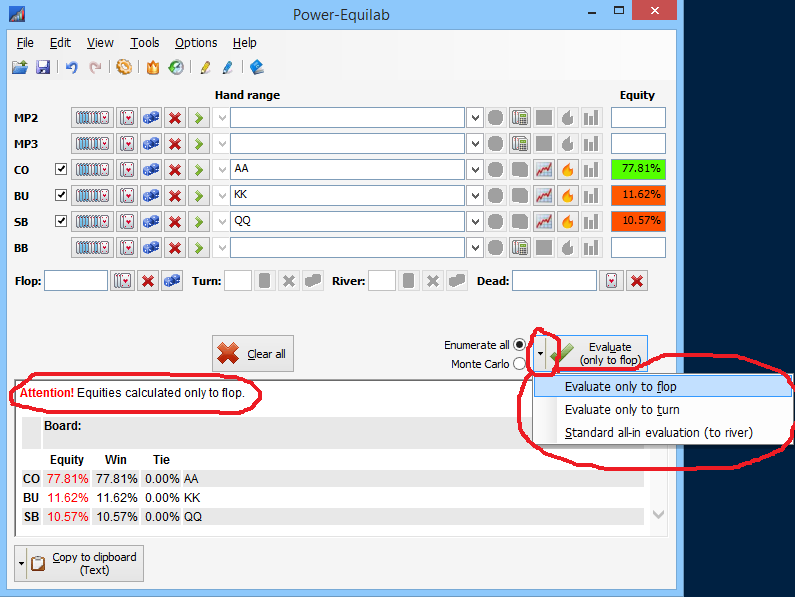Screen dimensions: 795x597
Task: Open the Options menu
Action: 196,43
